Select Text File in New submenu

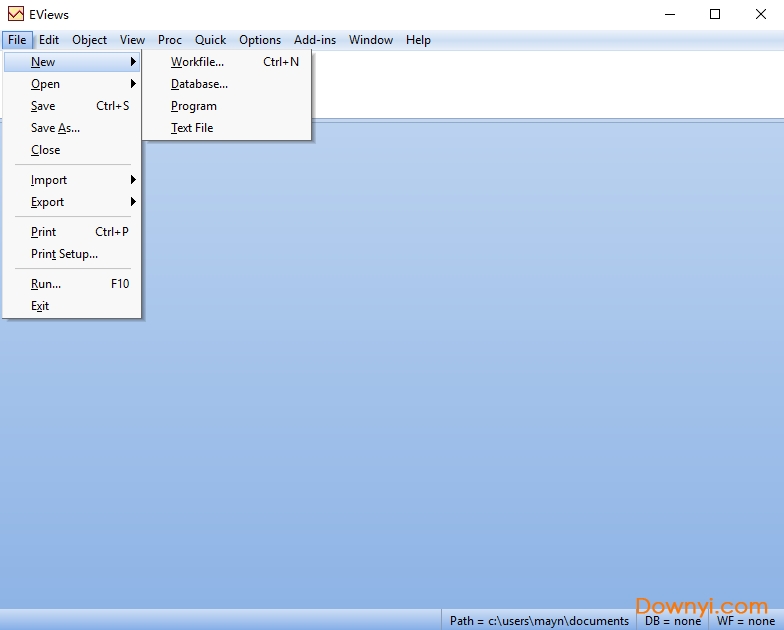(x=192, y=128)
